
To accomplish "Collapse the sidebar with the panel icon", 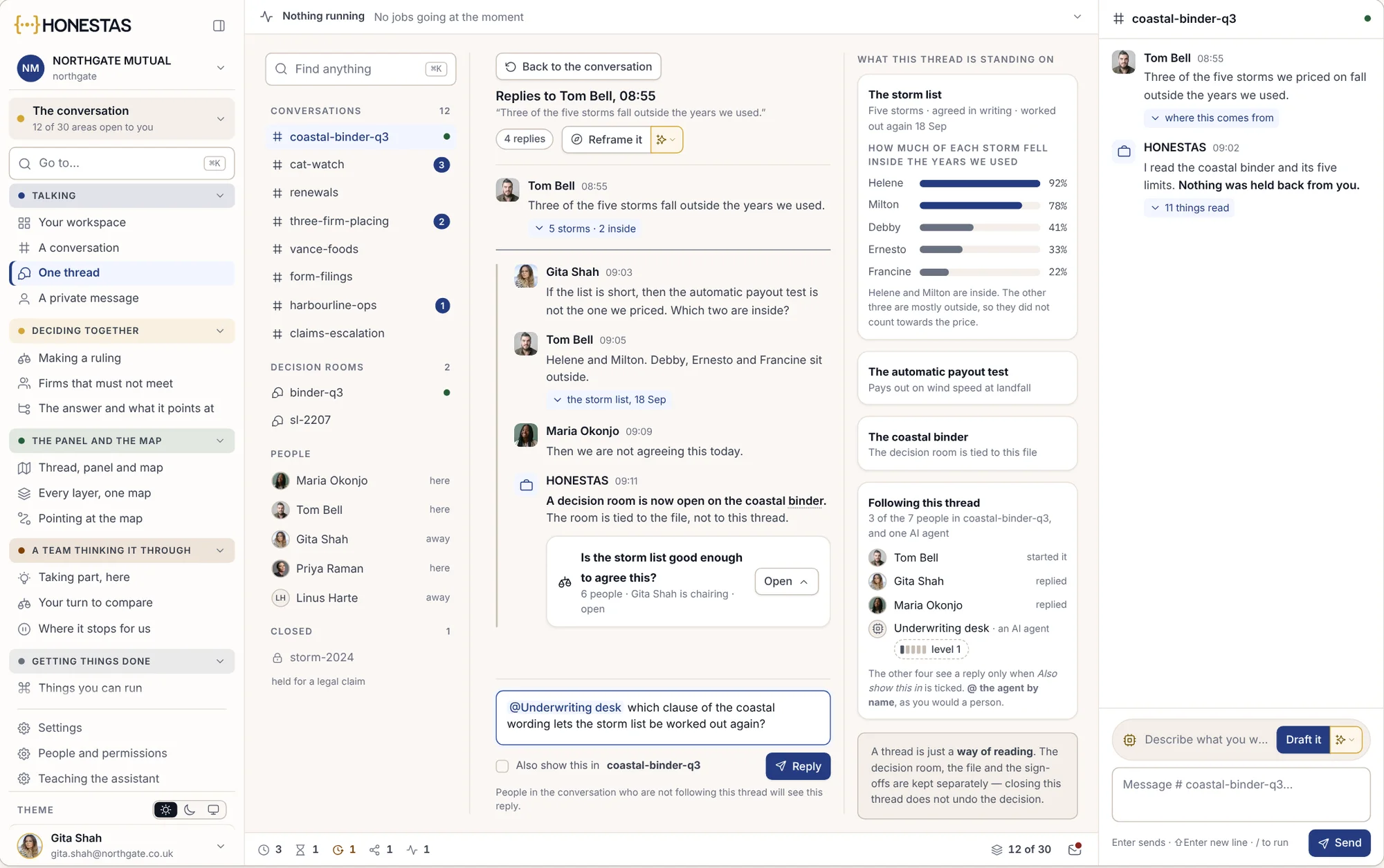I will (x=219, y=26).
